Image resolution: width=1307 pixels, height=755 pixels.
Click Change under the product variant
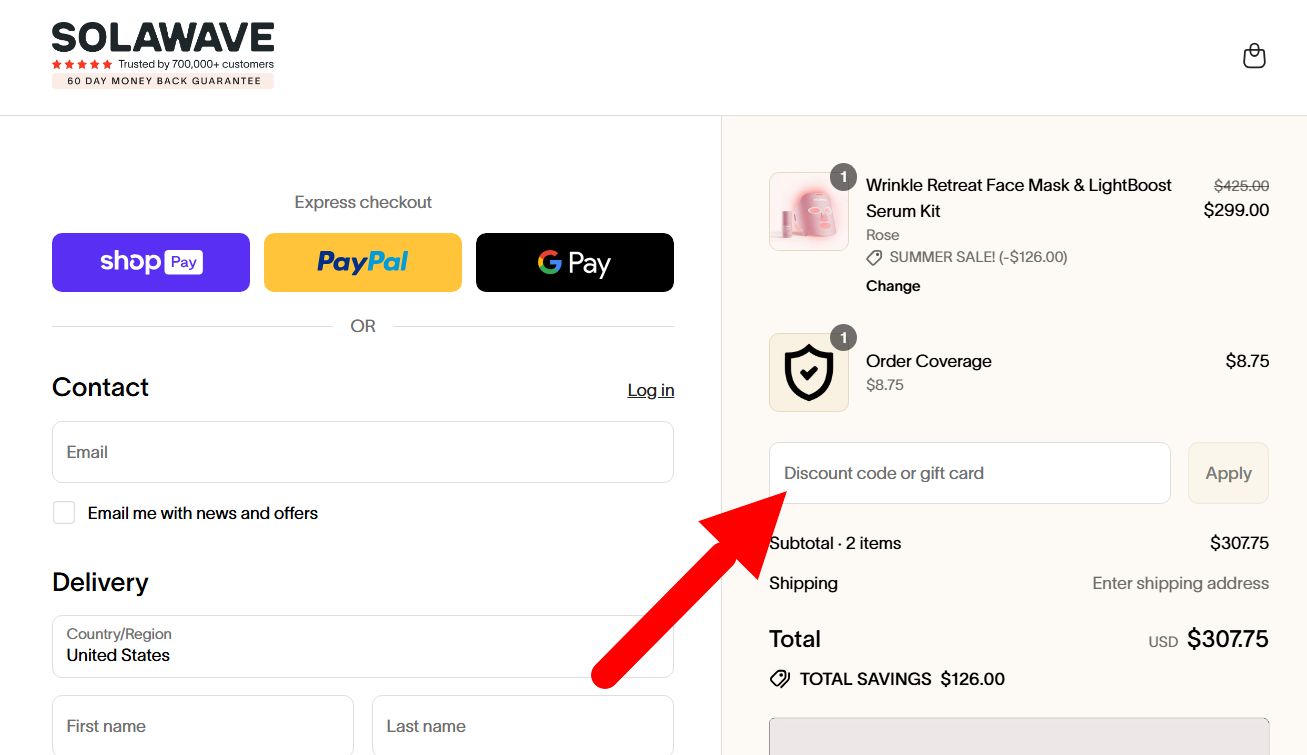893,286
